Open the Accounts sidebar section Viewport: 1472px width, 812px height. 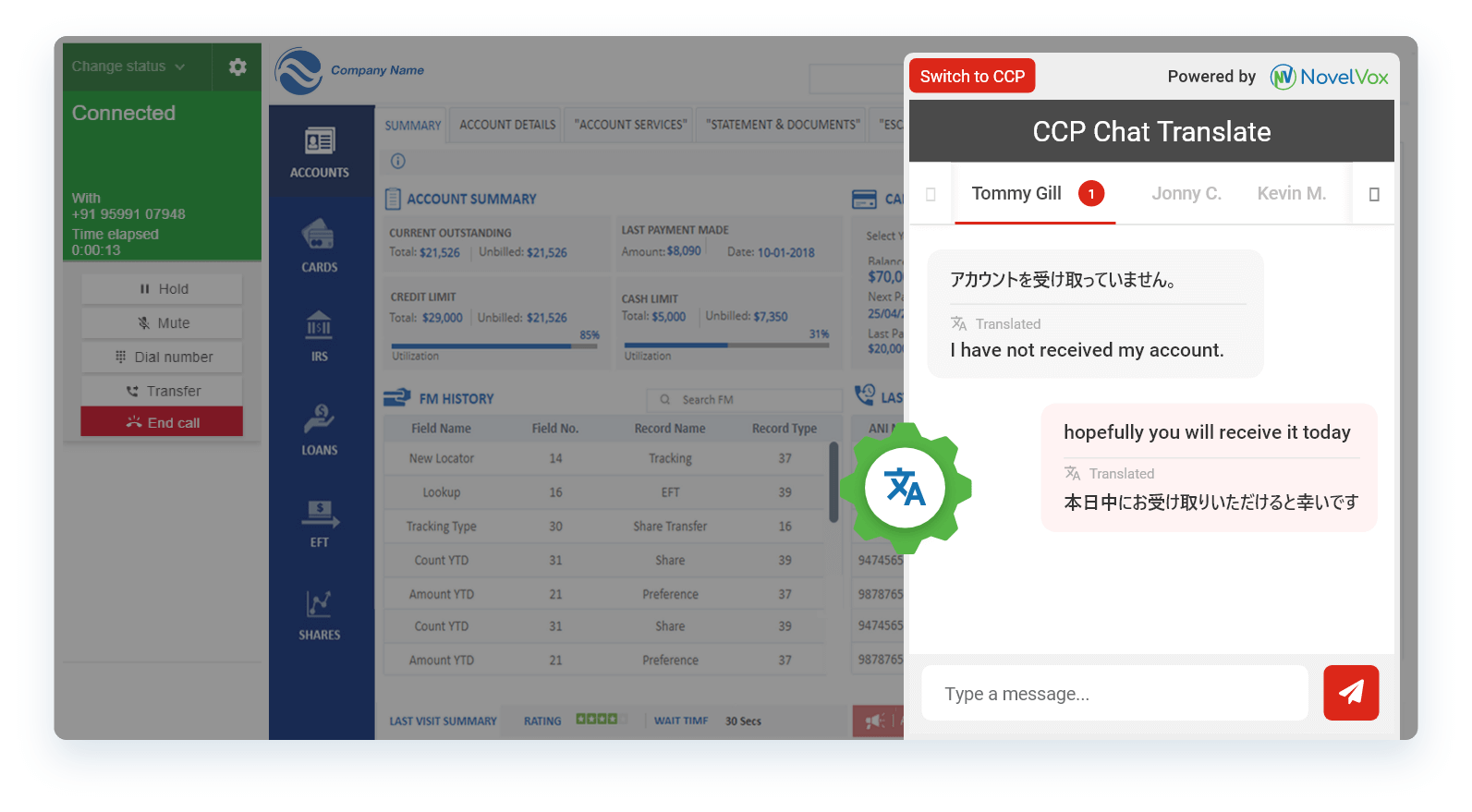(320, 151)
